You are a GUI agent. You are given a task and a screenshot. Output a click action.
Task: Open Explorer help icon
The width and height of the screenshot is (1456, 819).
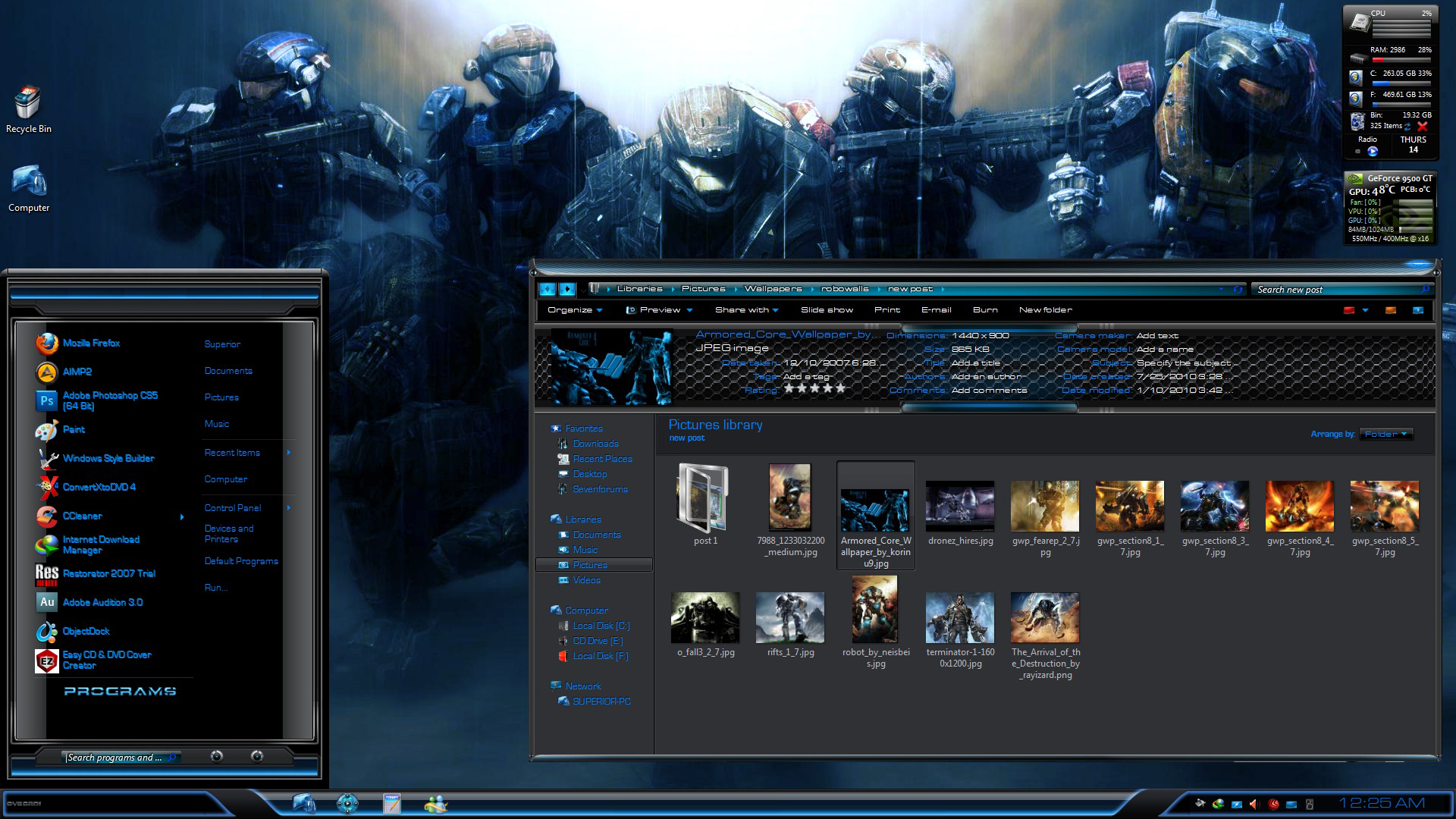pyautogui.click(x=1418, y=310)
